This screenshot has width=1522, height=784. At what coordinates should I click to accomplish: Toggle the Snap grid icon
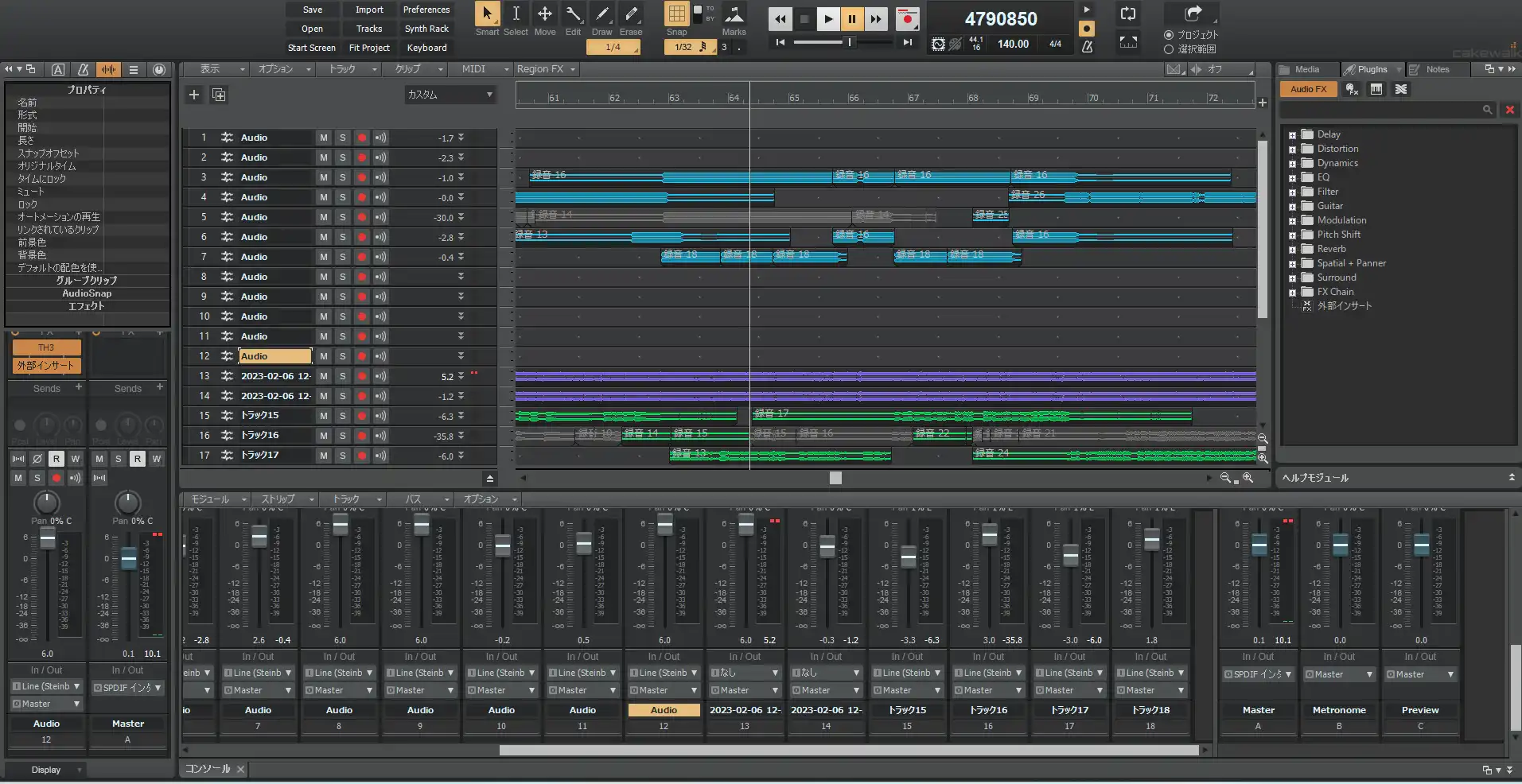(x=676, y=14)
